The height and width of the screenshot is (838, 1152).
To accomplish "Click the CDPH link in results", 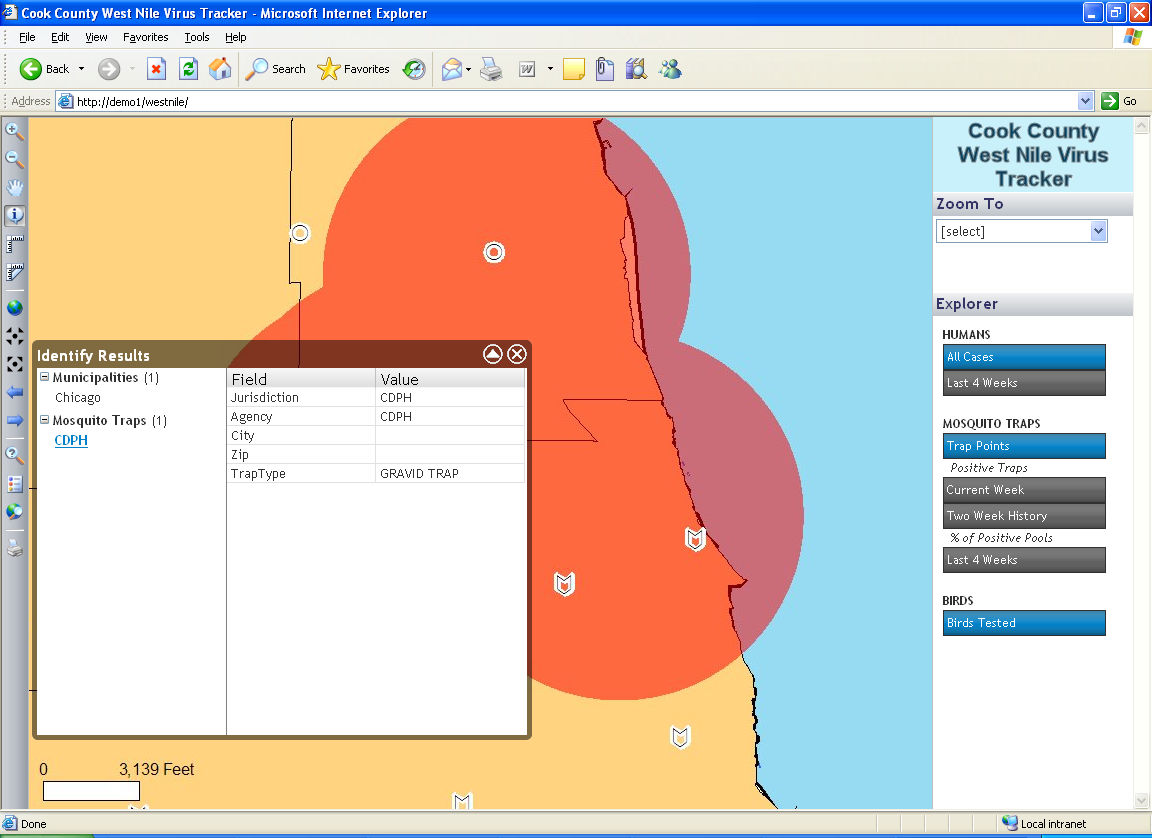I will coord(71,440).
